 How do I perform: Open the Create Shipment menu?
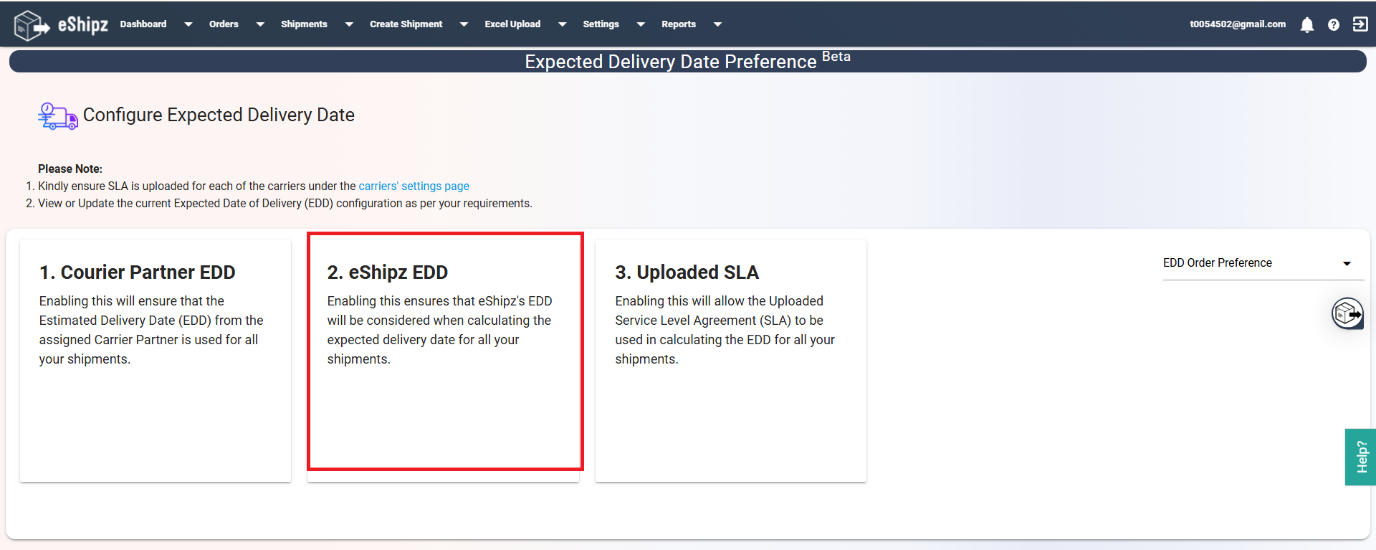click(x=406, y=24)
